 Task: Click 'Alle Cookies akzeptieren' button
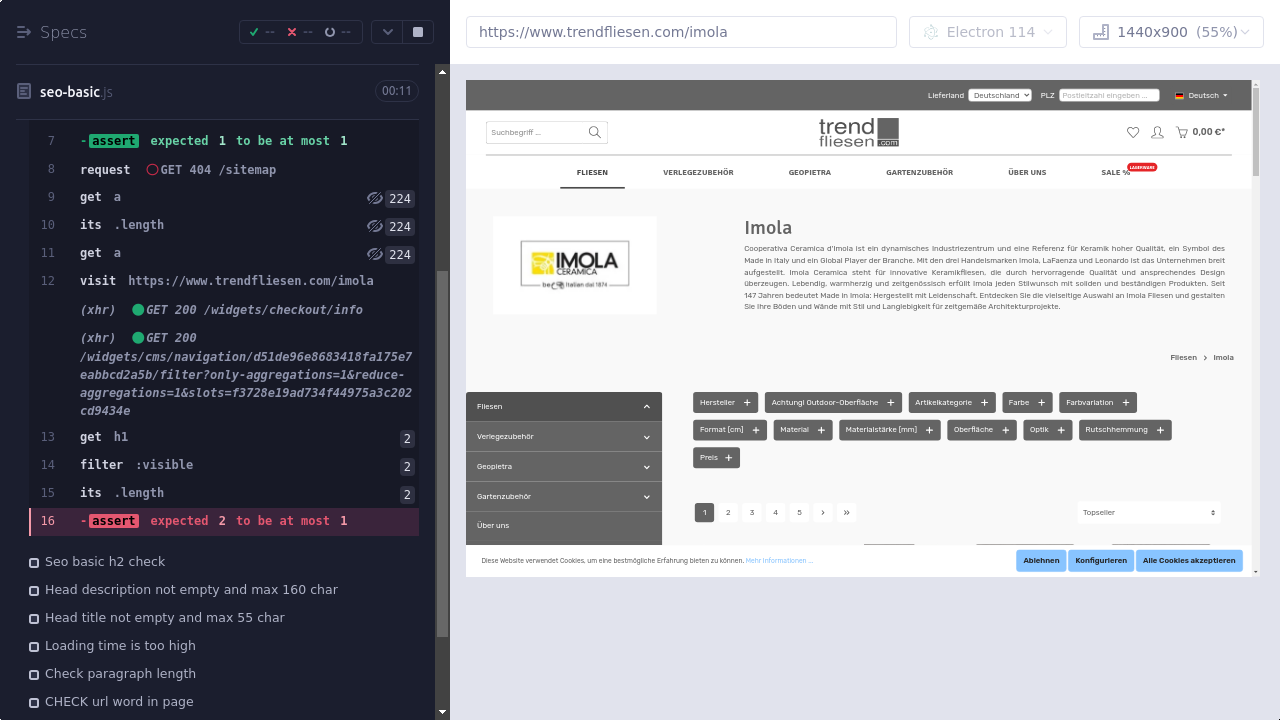(x=1188, y=561)
